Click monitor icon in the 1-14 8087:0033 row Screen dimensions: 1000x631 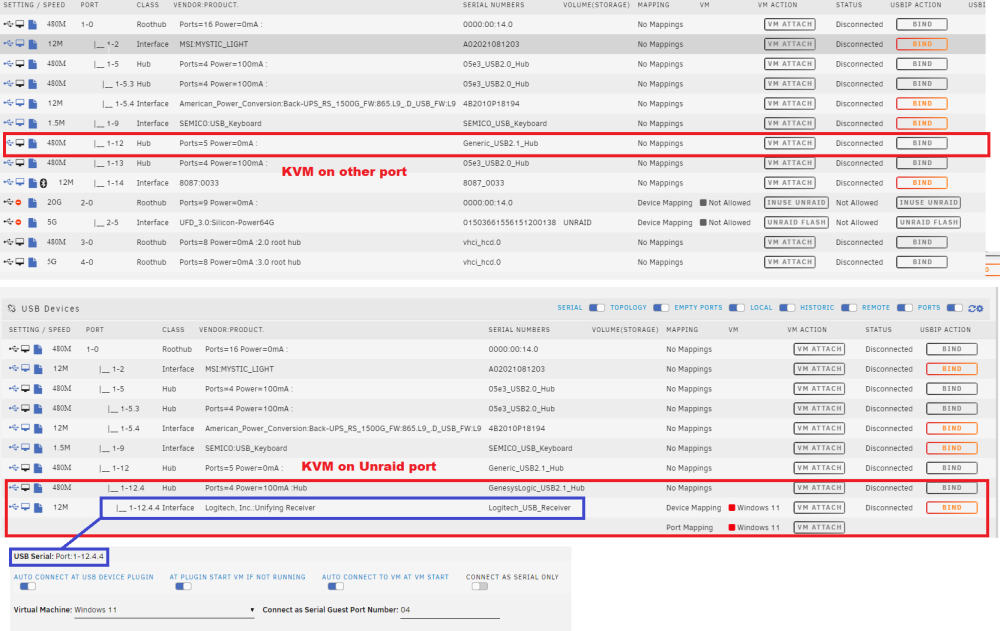point(20,182)
